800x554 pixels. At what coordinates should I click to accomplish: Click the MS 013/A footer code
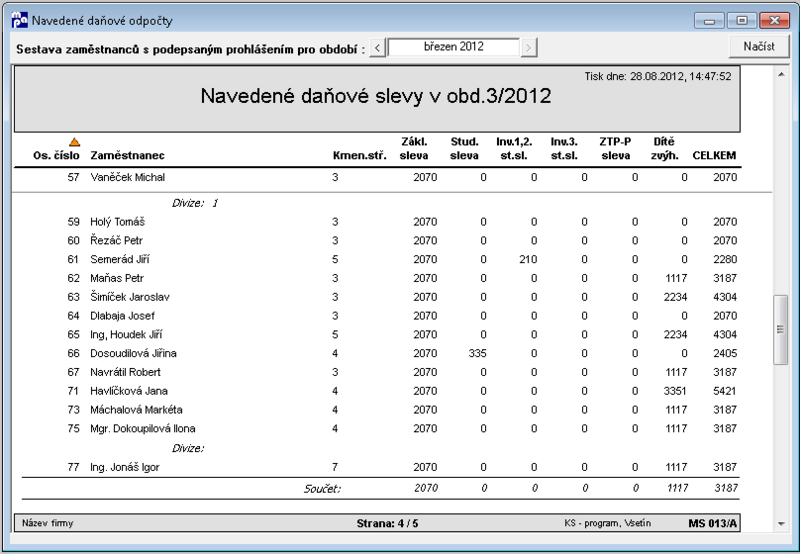(x=712, y=523)
